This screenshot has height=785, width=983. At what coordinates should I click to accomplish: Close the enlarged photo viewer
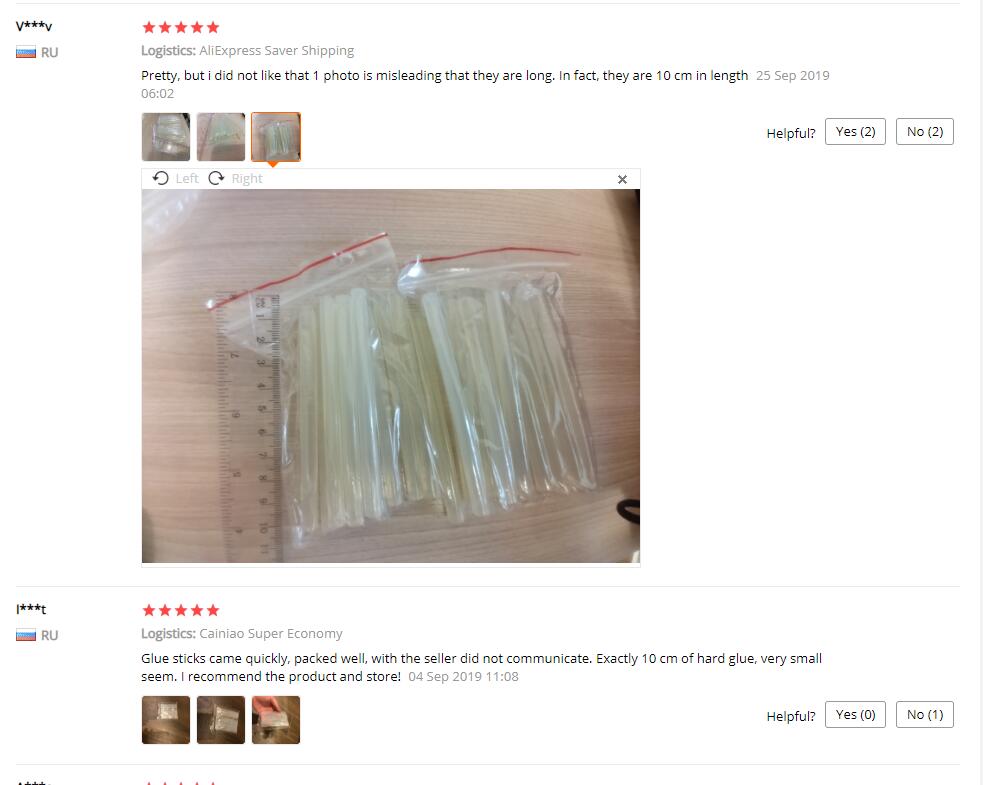point(623,179)
